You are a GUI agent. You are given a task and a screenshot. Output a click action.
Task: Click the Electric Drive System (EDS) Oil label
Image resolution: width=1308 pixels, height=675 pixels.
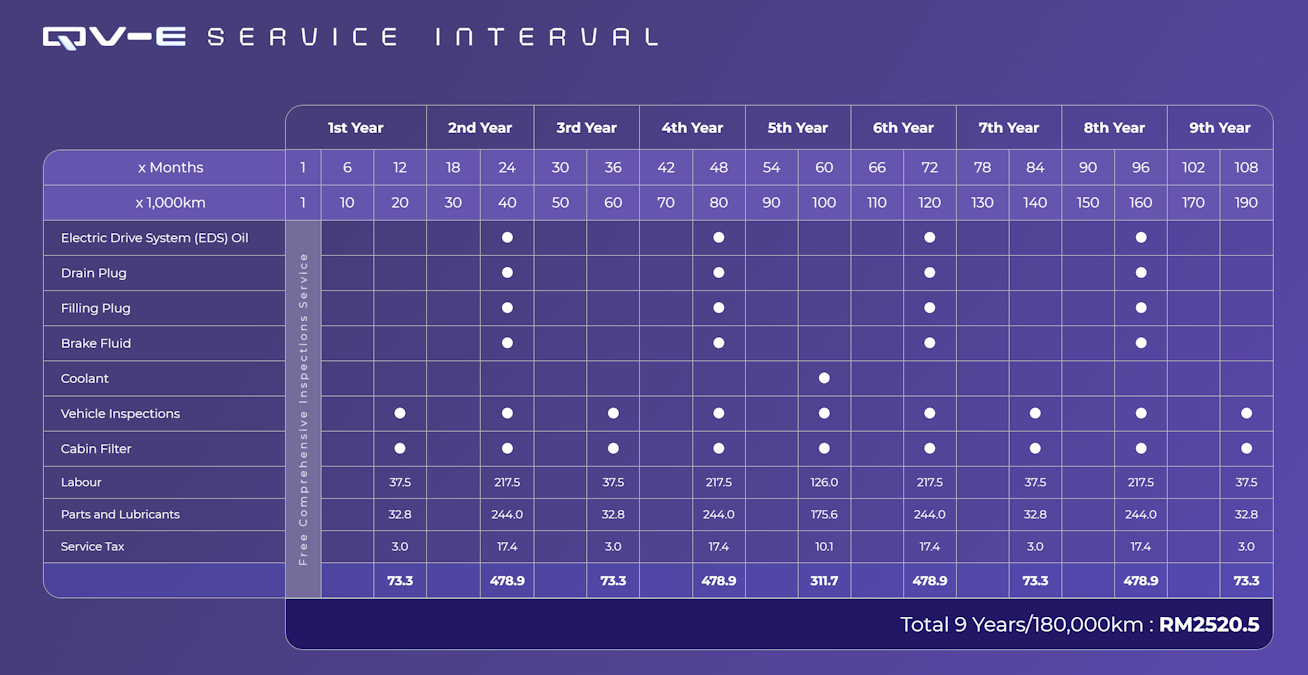click(x=154, y=238)
